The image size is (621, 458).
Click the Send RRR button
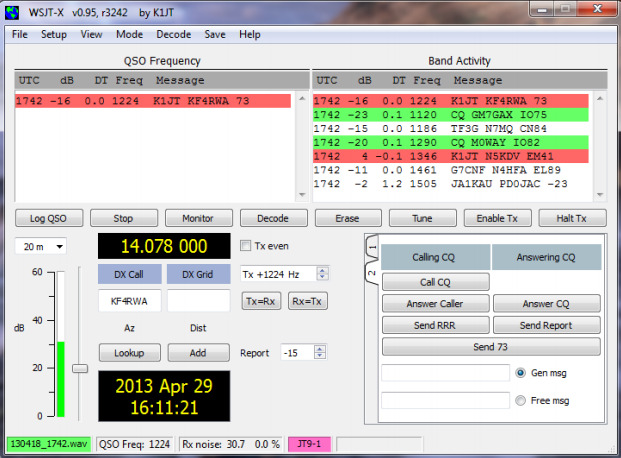[435, 325]
